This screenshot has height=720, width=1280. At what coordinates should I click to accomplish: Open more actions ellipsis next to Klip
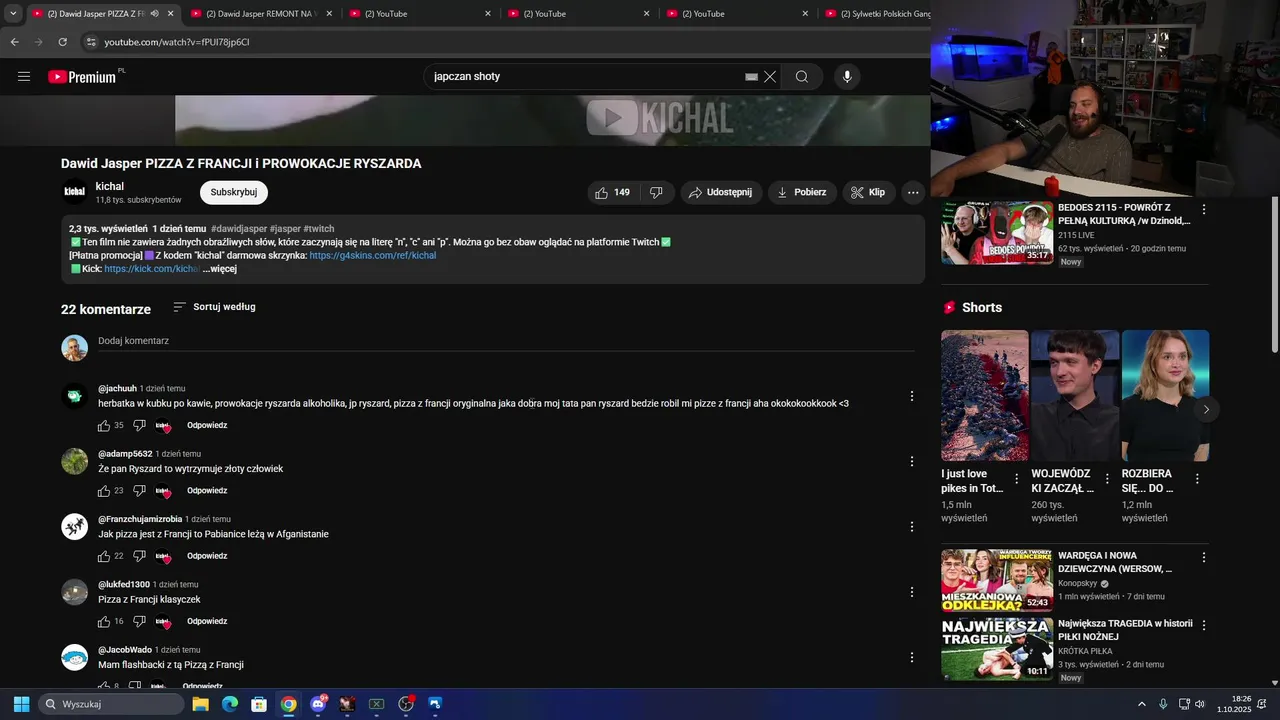click(913, 192)
